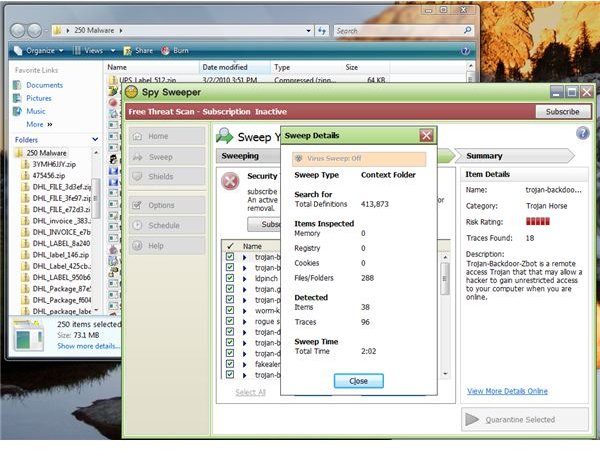This screenshot has height=450, width=600.
Task: Click the blue help question icon in Spy Sweeper
Action: (582, 133)
